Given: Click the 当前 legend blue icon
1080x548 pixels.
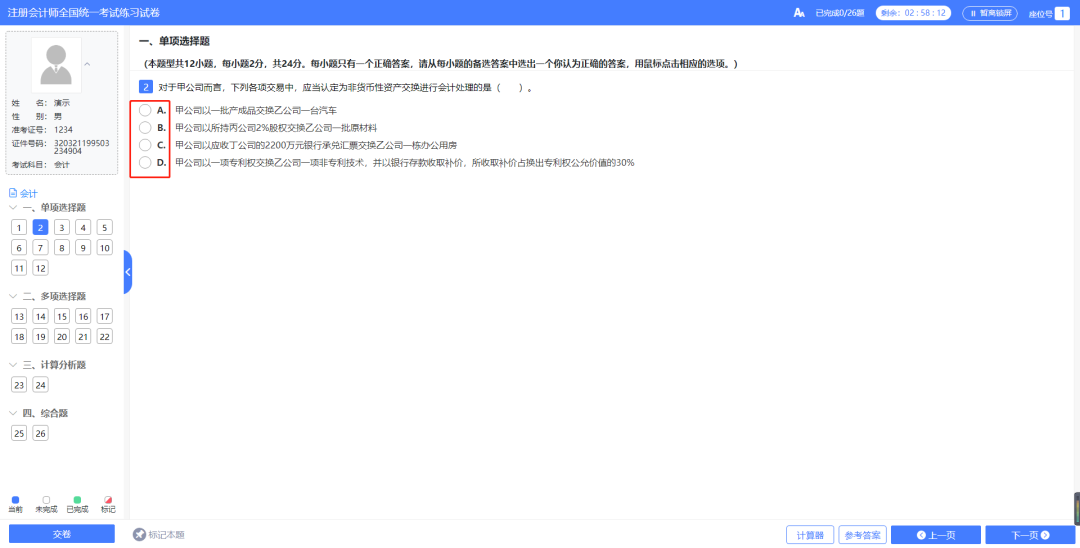Looking at the screenshot, I should tap(15, 500).
